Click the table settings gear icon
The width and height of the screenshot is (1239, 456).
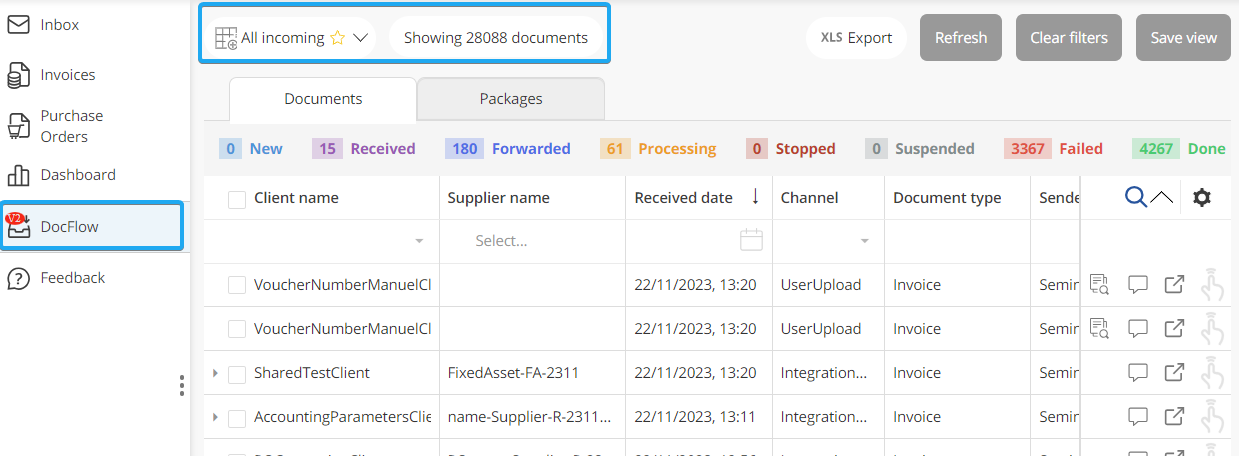(x=1202, y=198)
